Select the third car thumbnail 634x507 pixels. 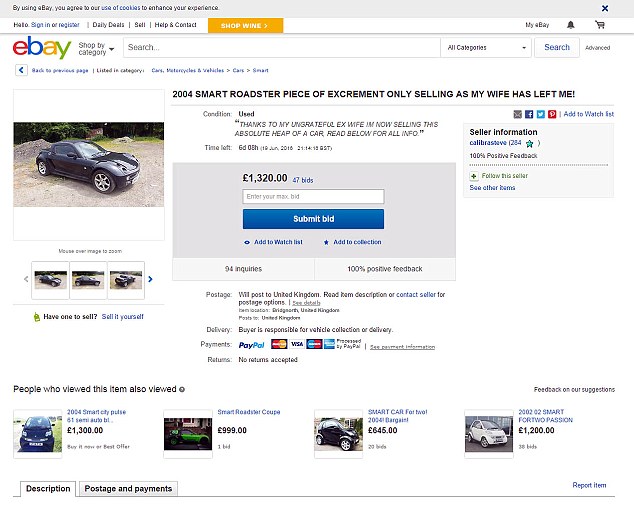tap(126, 280)
